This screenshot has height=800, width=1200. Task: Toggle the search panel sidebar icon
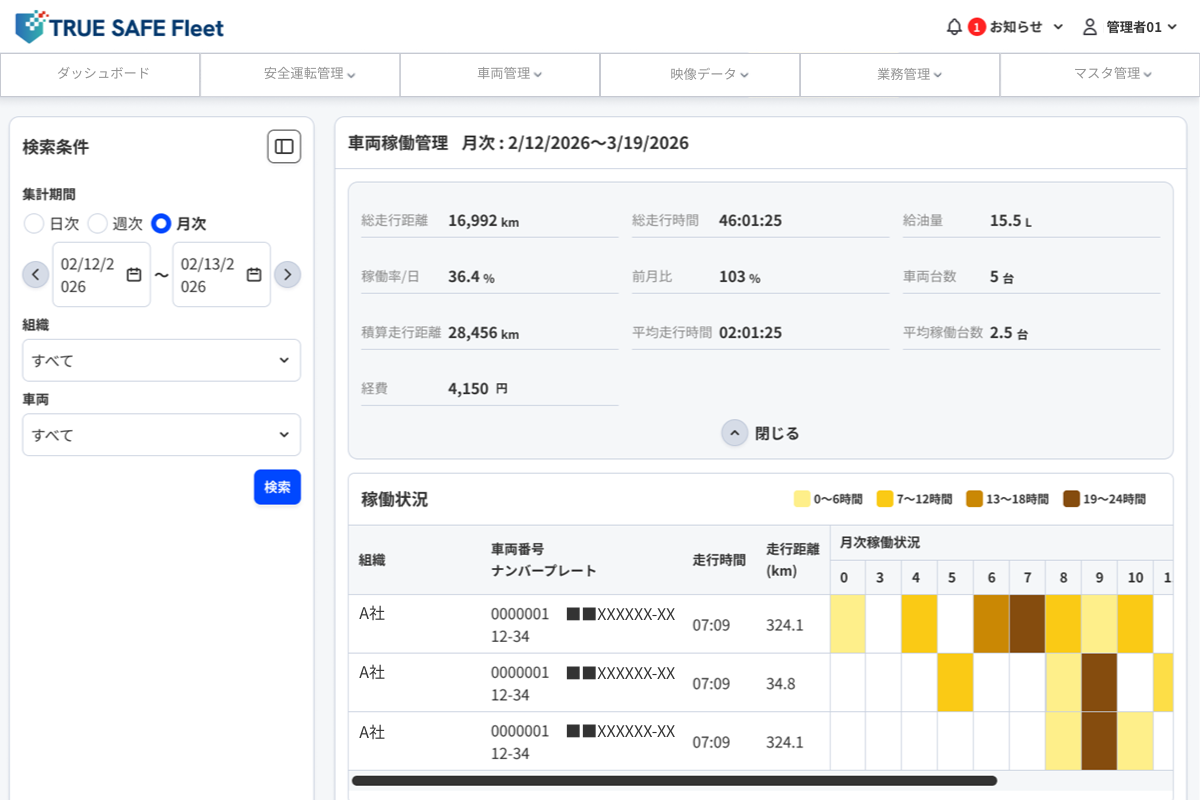click(284, 147)
